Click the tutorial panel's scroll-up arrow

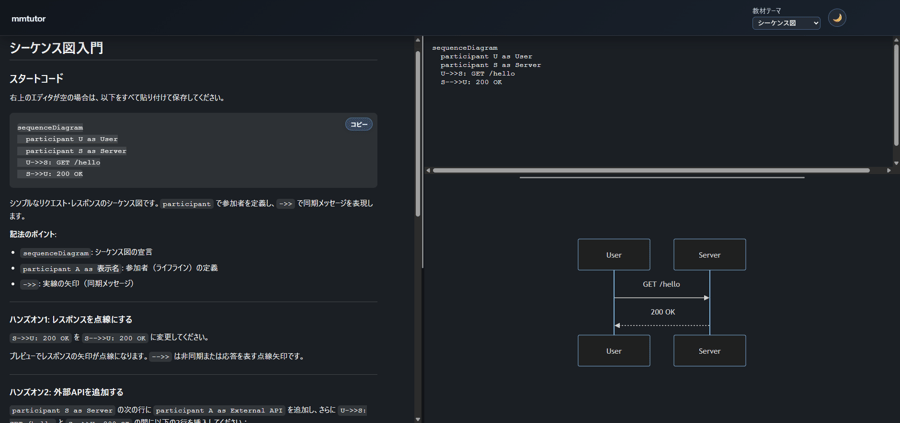(x=418, y=41)
